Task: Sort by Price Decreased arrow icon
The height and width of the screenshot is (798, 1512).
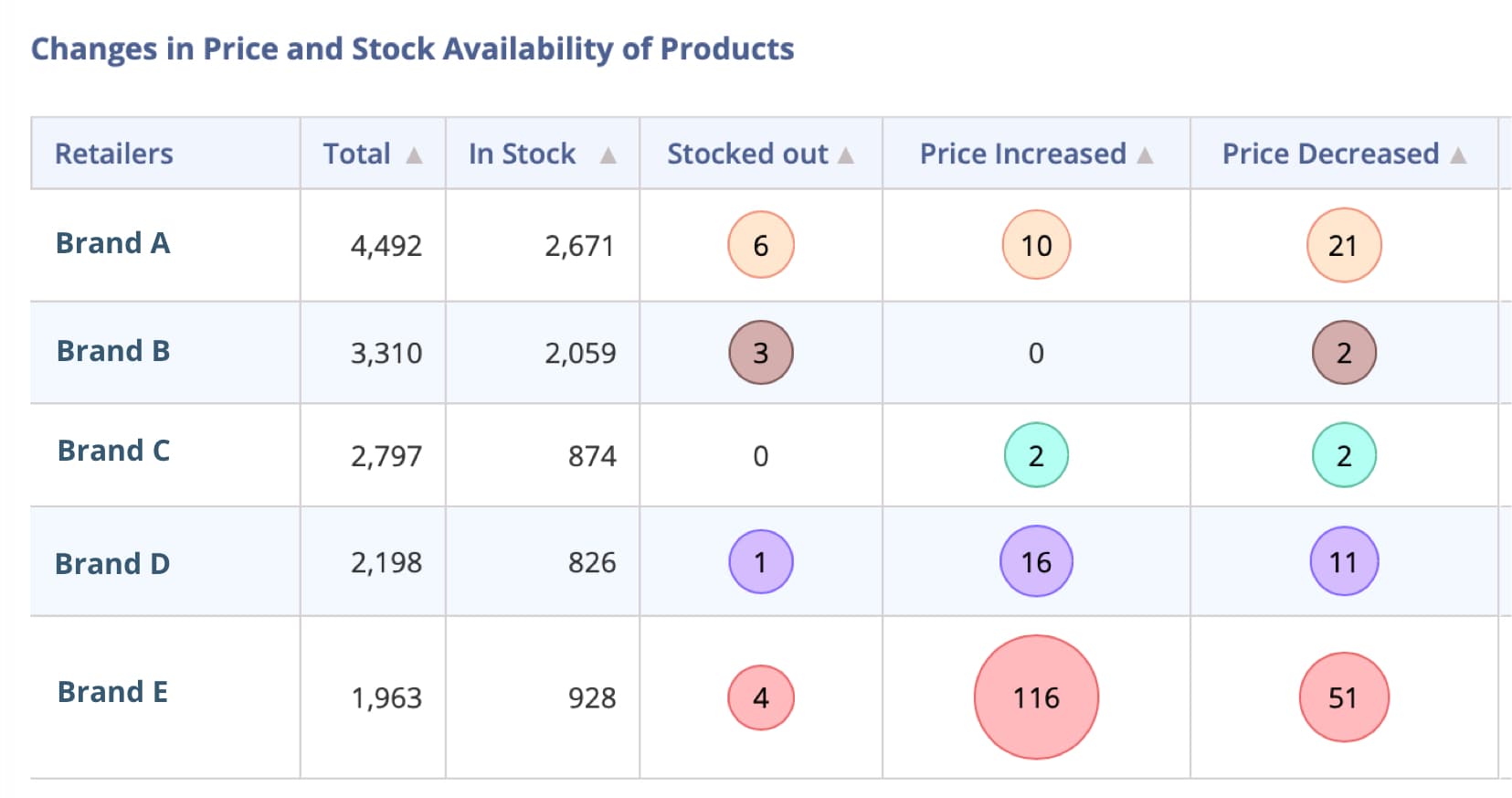Action: click(x=1458, y=155)
